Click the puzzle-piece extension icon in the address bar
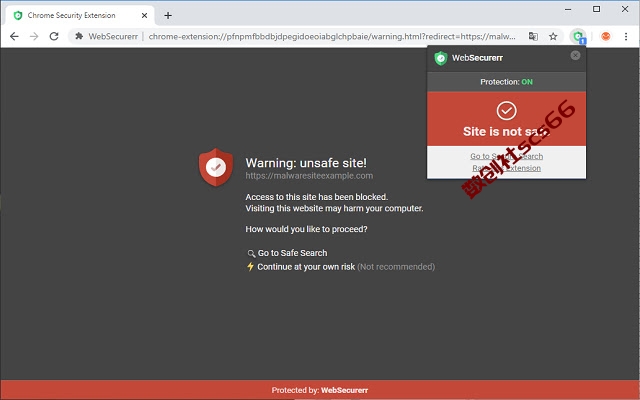 click(79, 36)
